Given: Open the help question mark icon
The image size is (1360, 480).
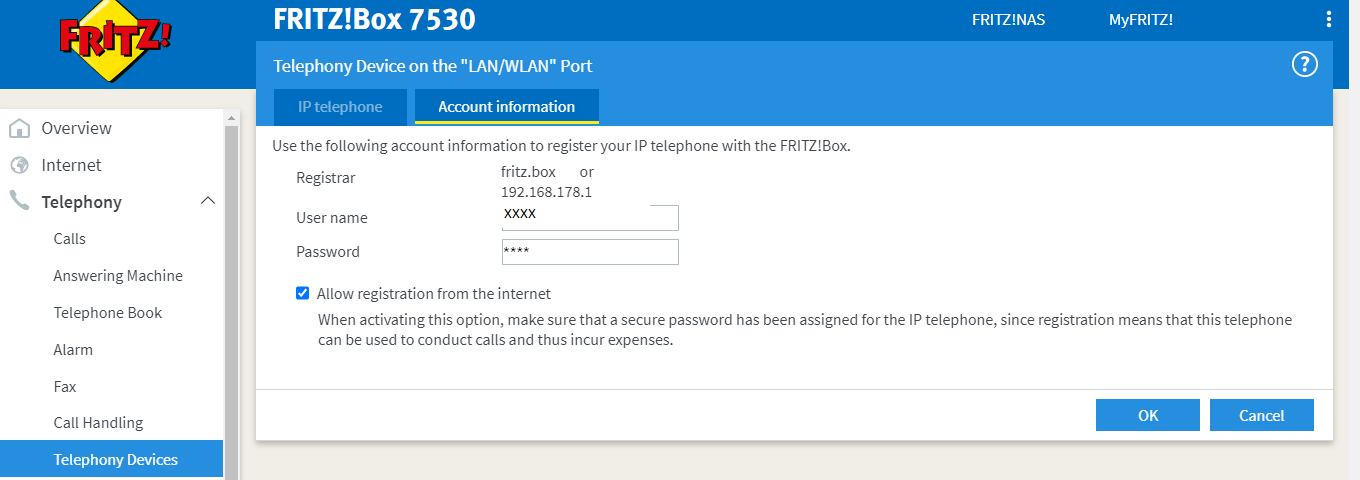Looking at the screenshot, I should click(1305, 65).
